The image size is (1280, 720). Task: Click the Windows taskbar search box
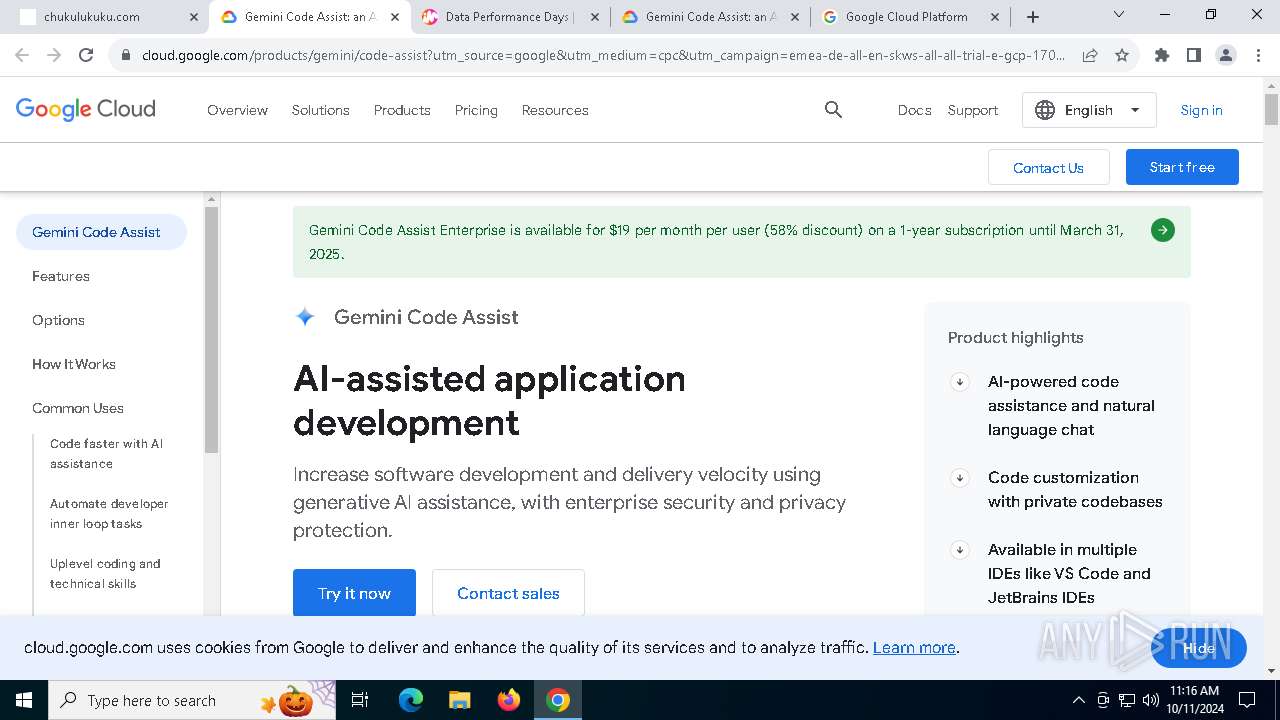point(192,700)
